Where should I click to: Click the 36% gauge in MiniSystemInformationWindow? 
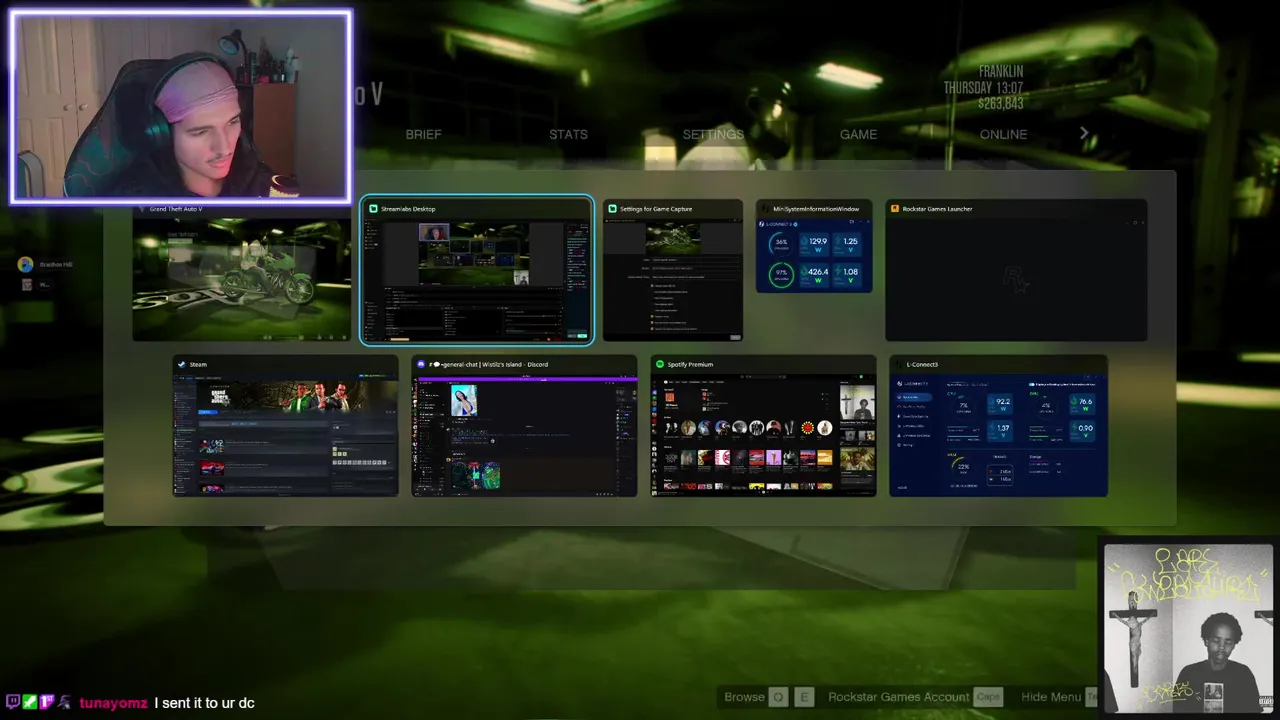pos(781,243)
